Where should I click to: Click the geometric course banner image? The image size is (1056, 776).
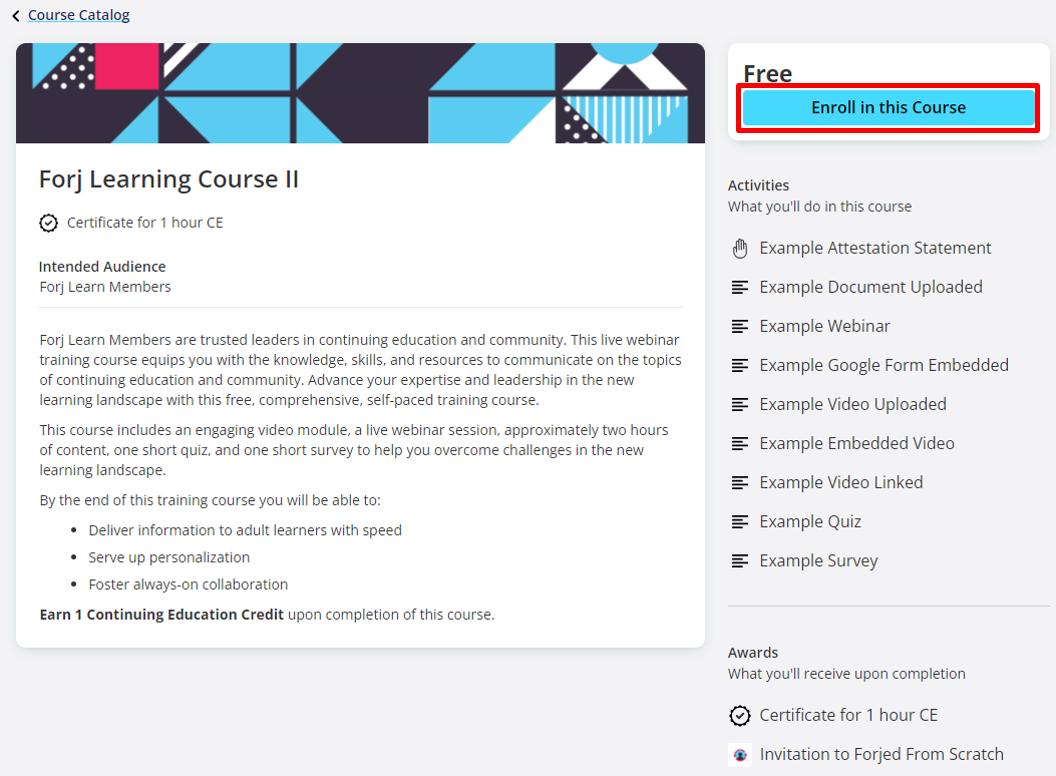click(360, 93)
